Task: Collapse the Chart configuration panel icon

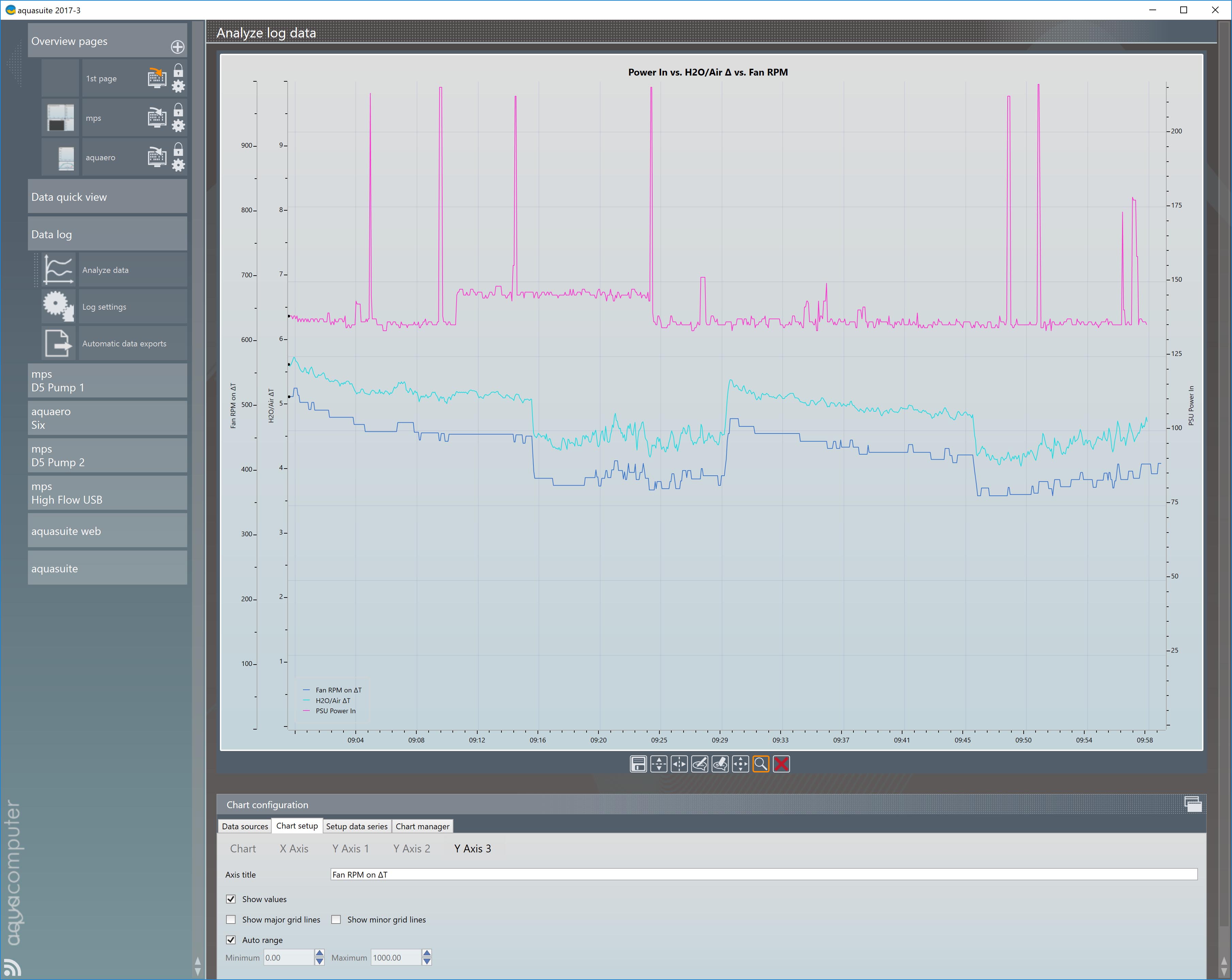Action: click(x=1193, y=804)
